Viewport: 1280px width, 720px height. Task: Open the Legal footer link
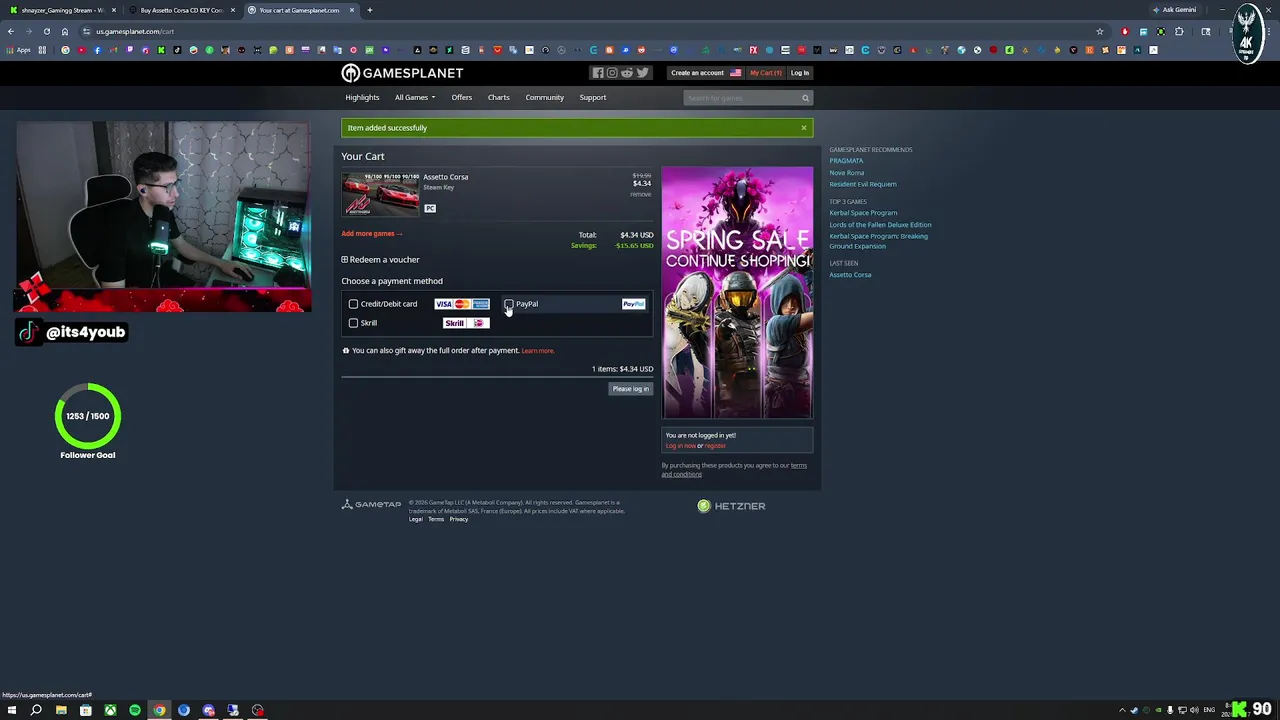pyautogui.click(x=415, y=519)
